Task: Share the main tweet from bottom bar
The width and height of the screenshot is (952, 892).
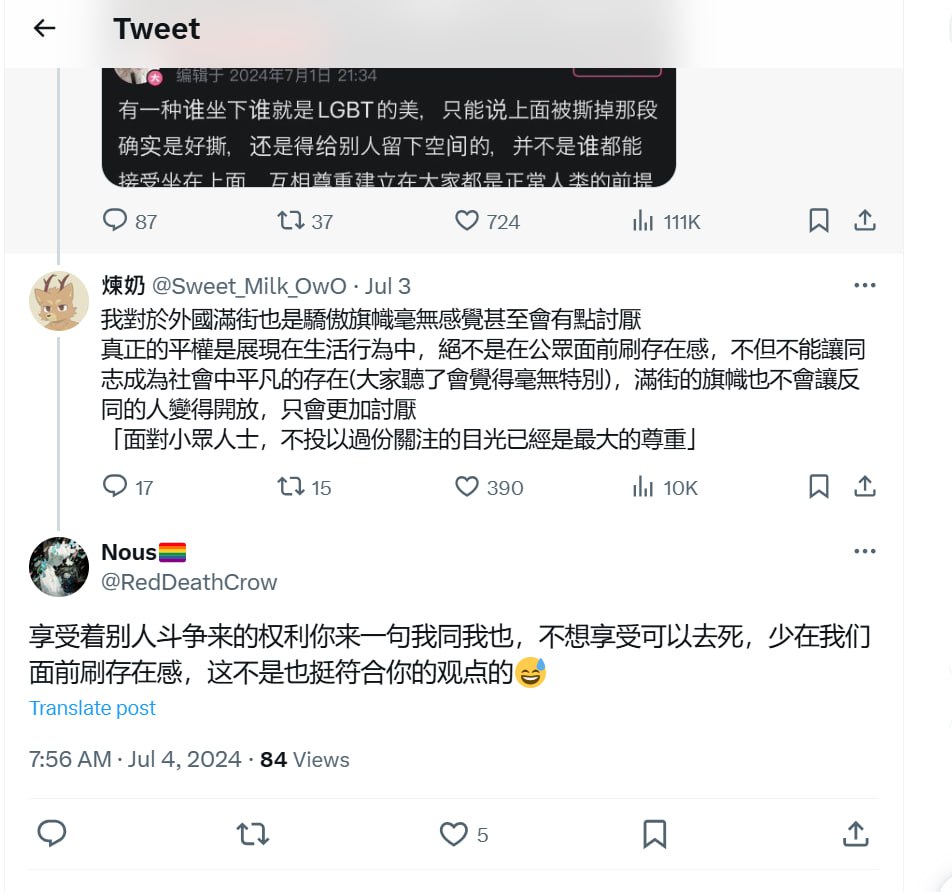Action: click(855, 834)
